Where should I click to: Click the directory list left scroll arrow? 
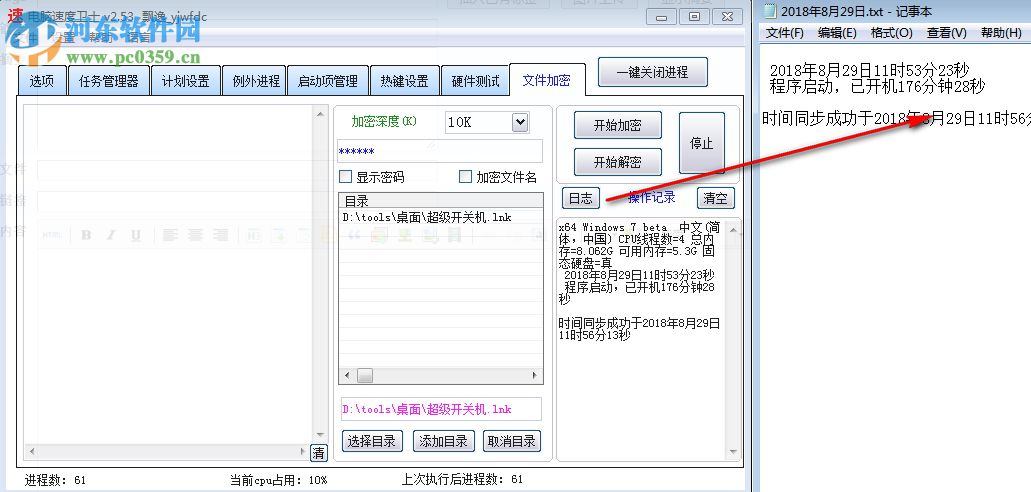click(x=347, y=376)
